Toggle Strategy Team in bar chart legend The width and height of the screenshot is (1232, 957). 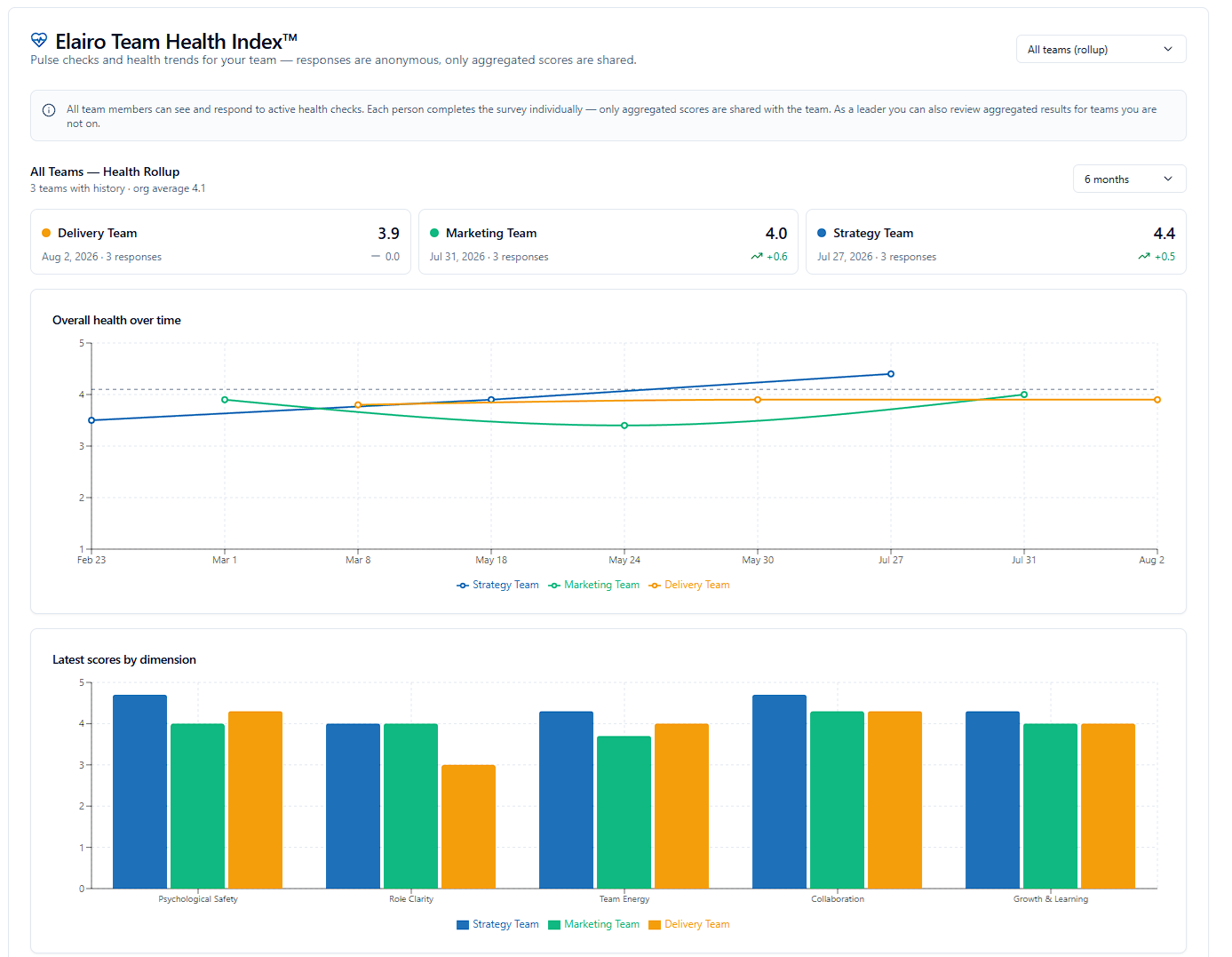pyautogui.click(x=497, y=924)
